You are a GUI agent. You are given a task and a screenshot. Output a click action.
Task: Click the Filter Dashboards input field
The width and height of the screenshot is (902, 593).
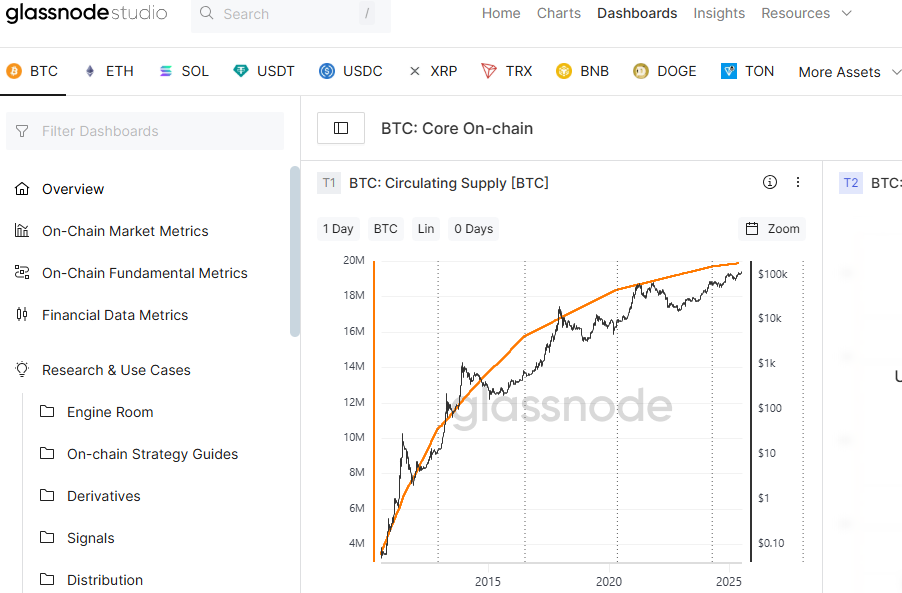coord(145,131)
